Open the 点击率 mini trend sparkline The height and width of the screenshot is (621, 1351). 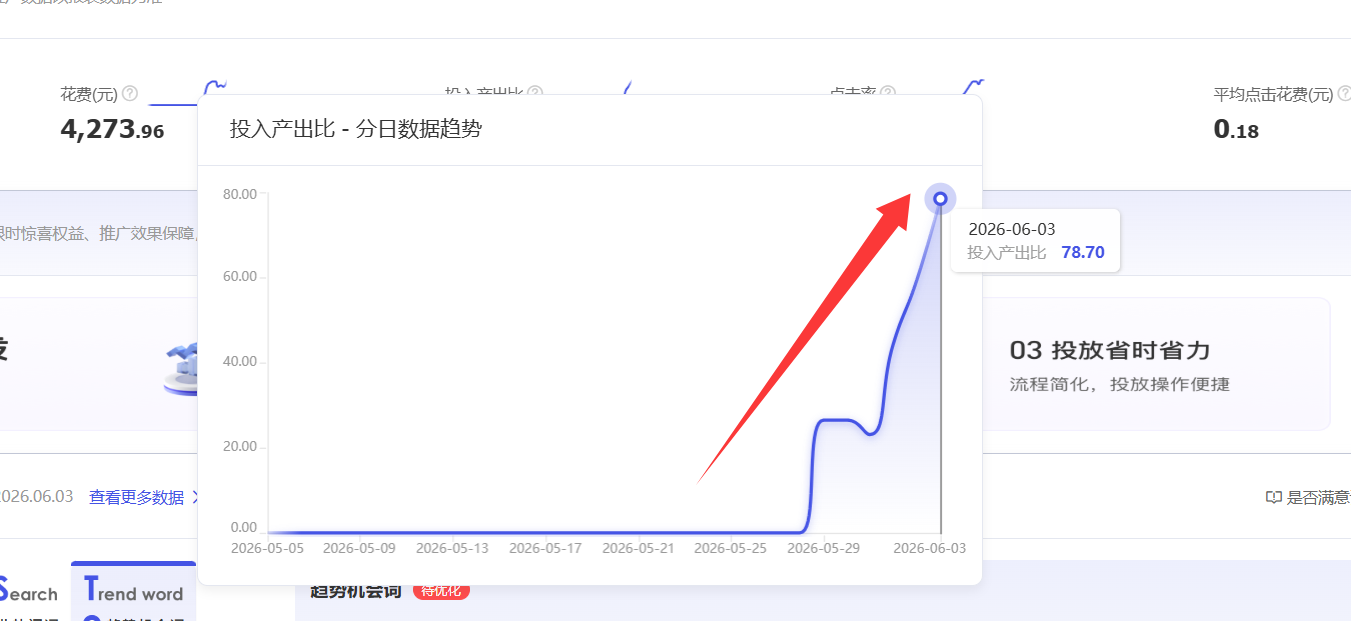pos(974,87)
